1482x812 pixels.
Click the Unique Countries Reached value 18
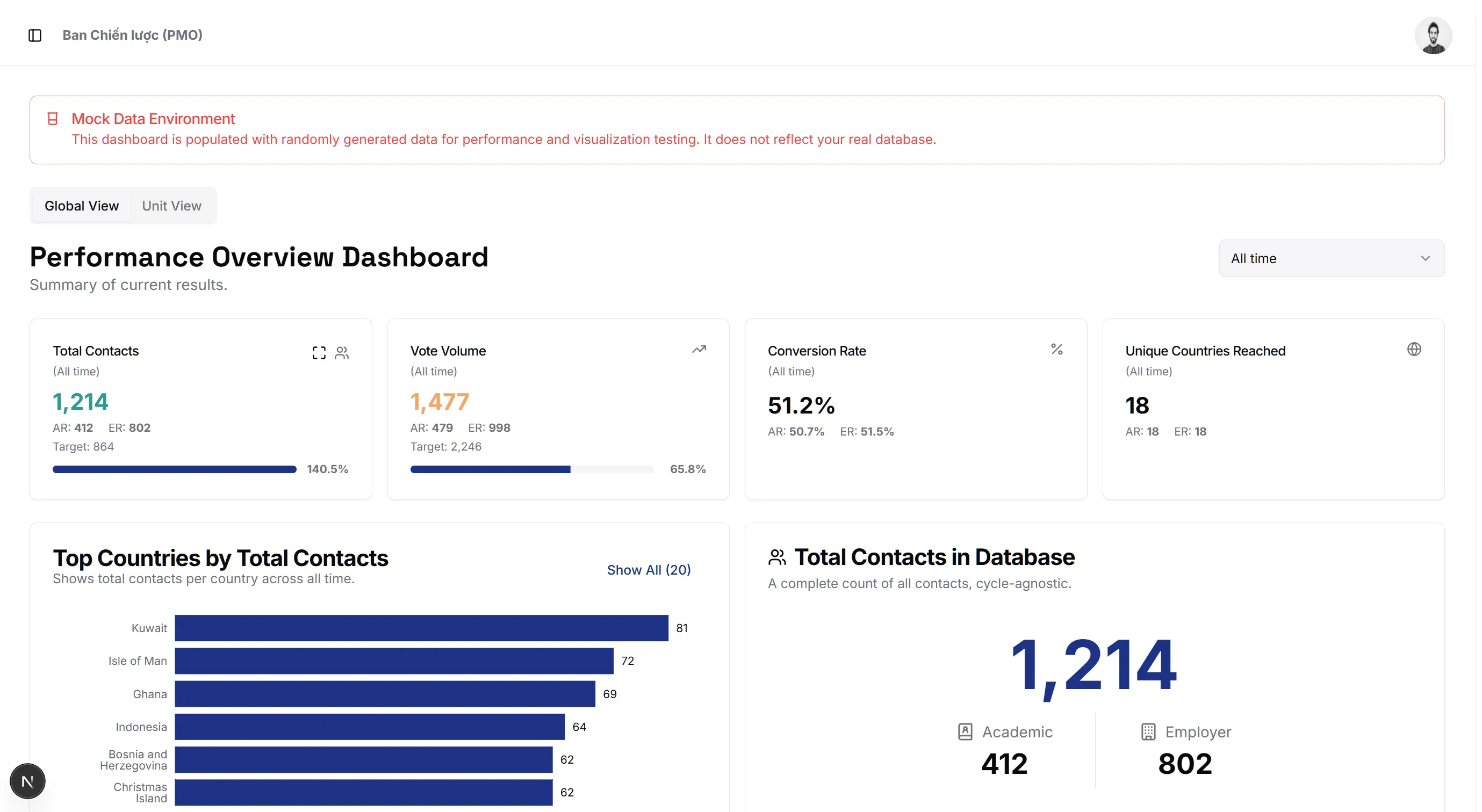pos(1137,405)
